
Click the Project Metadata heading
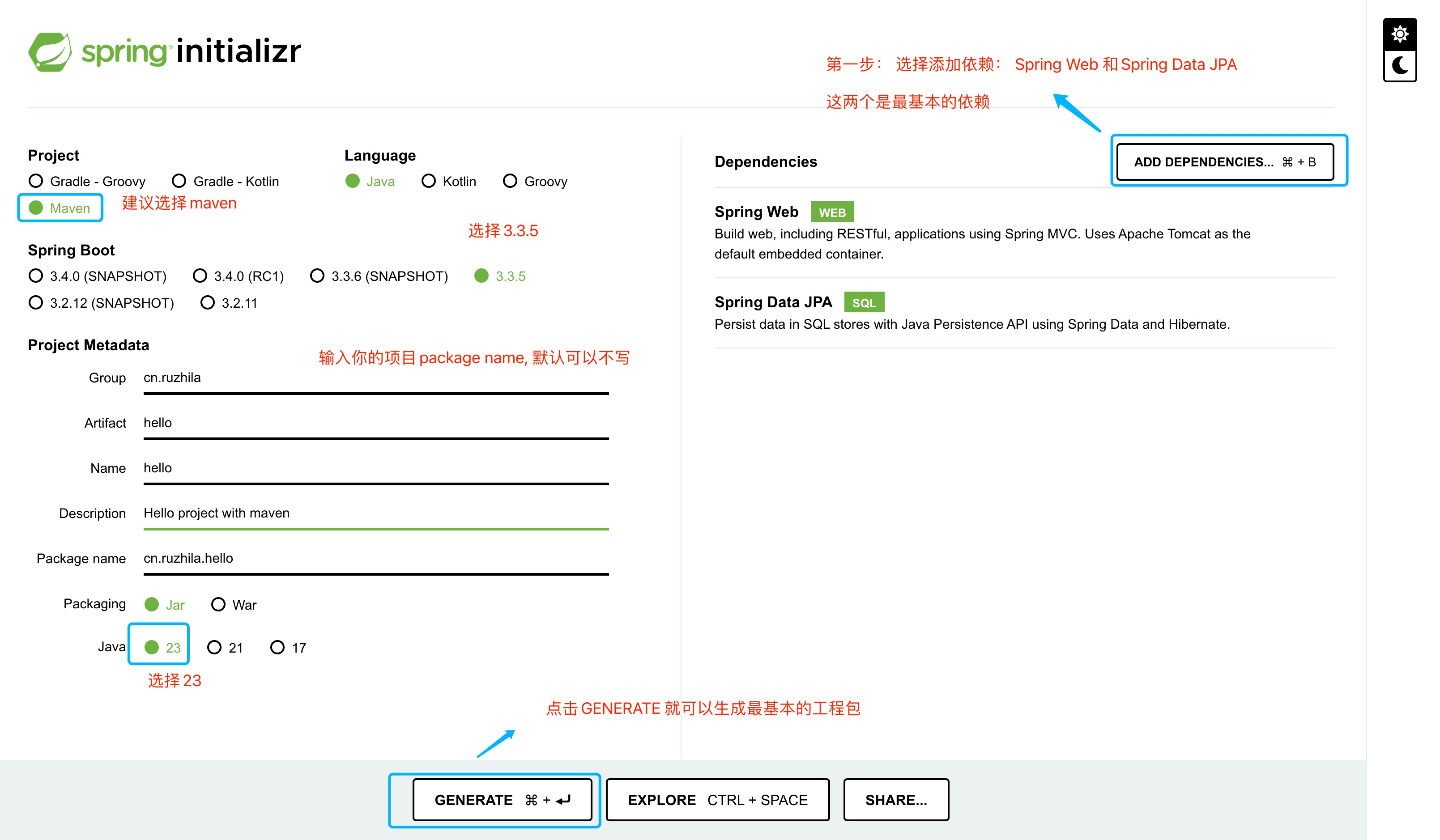coord(89,345)
